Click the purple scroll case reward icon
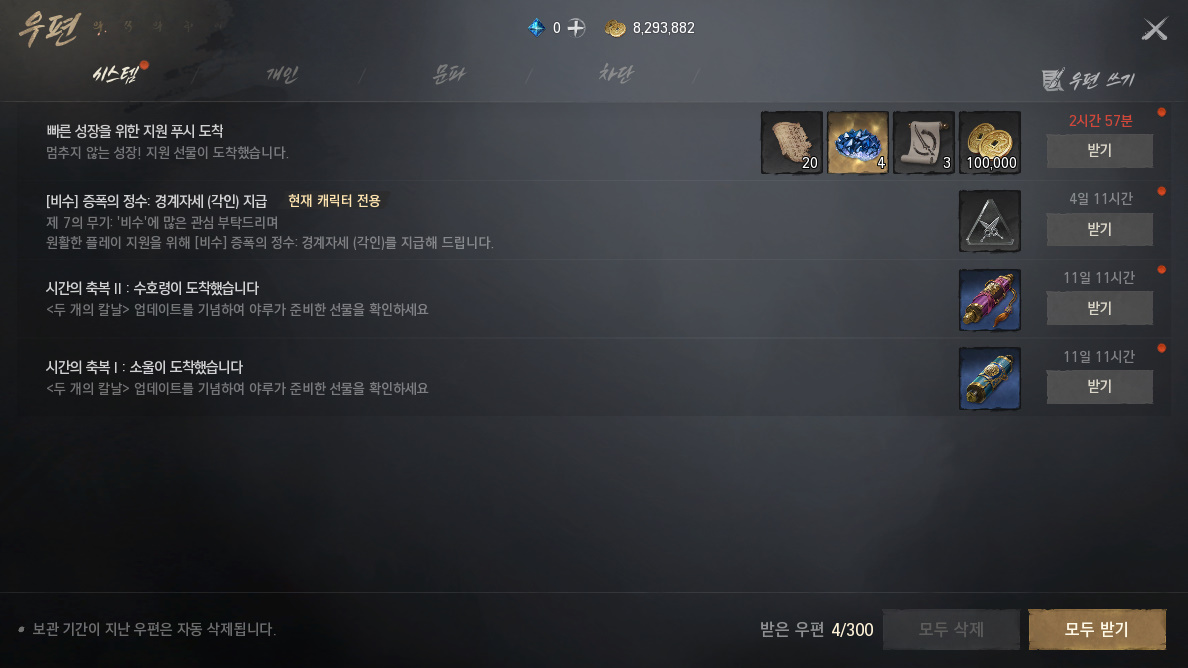This screenshot has height=668, width=1188. click(x=989, y=300)
